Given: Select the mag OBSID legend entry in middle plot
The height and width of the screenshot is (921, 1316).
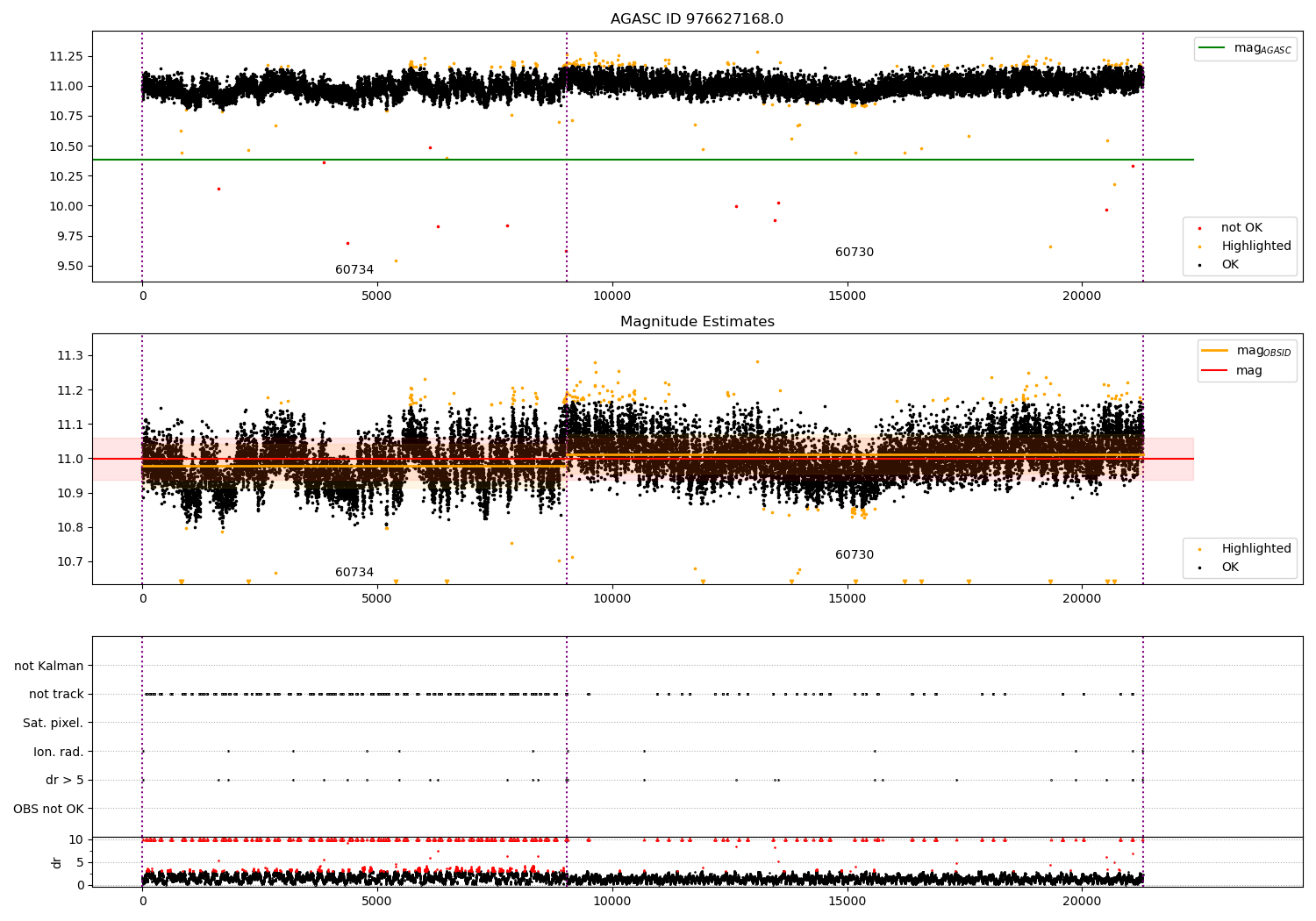Looking at the screenshot, I should pyautogui.click(x=1247, y=351).
